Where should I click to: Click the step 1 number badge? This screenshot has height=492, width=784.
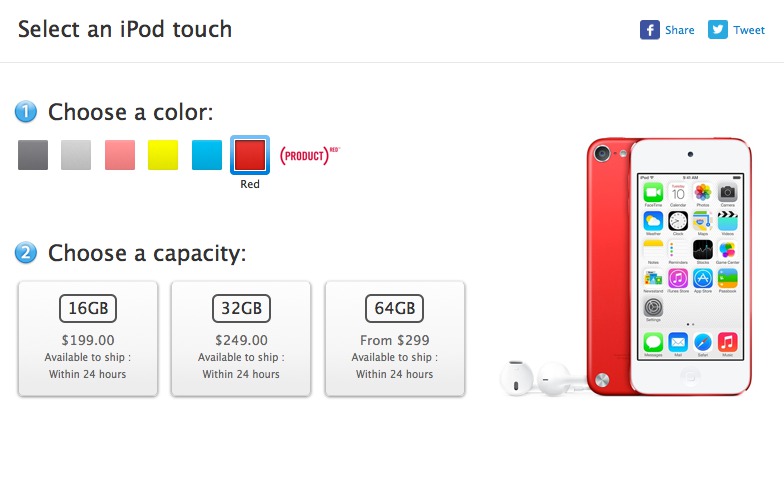coord(27,112)
